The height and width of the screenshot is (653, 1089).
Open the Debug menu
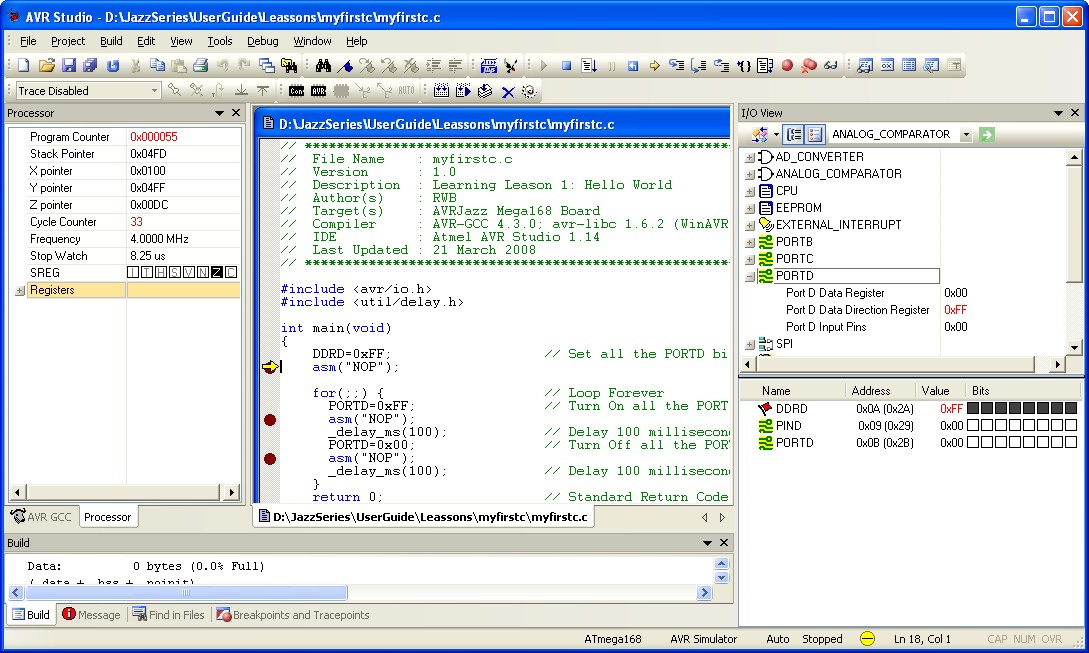pyautogui.click(x=263, y=41)
